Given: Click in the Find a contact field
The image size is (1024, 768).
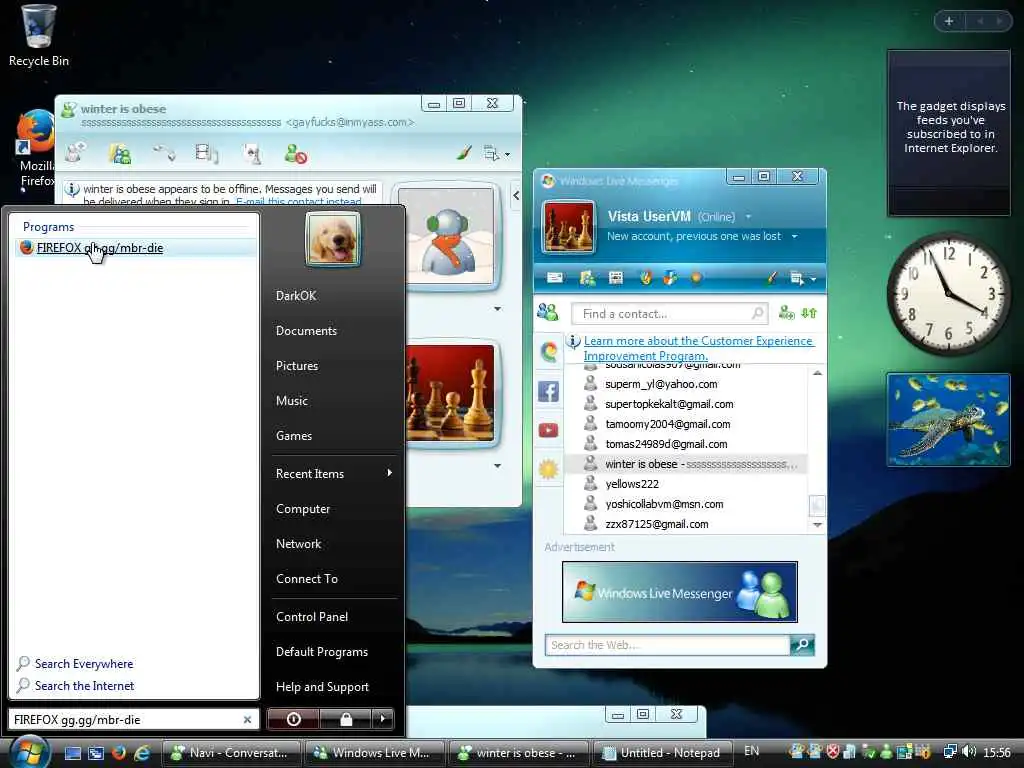Looking at the screenshot, I should (669, 314).
